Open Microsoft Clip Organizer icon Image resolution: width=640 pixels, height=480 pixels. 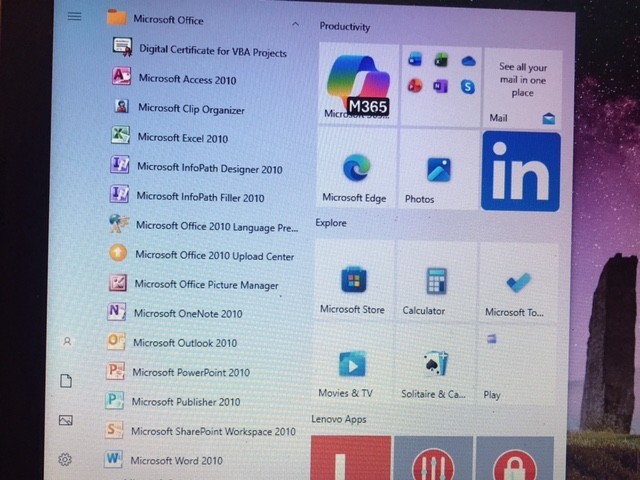coord(121,106)
